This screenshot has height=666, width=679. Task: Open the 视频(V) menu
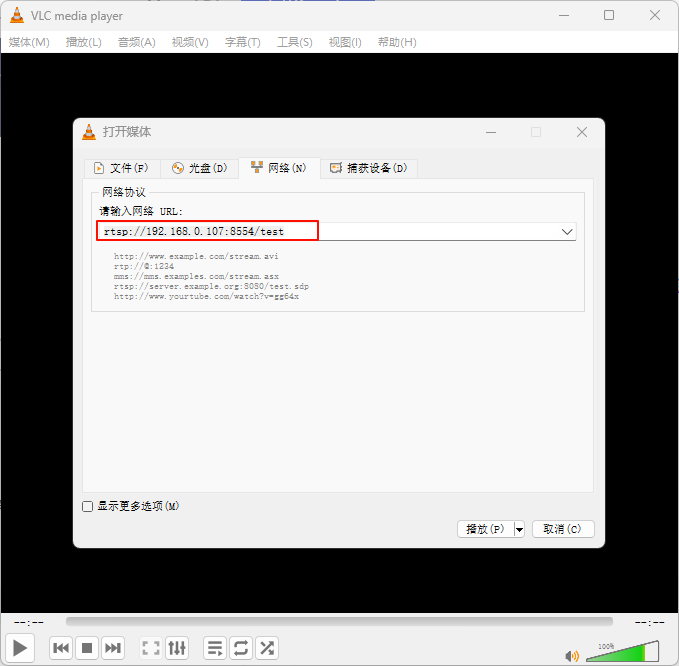tap(190, 42)
